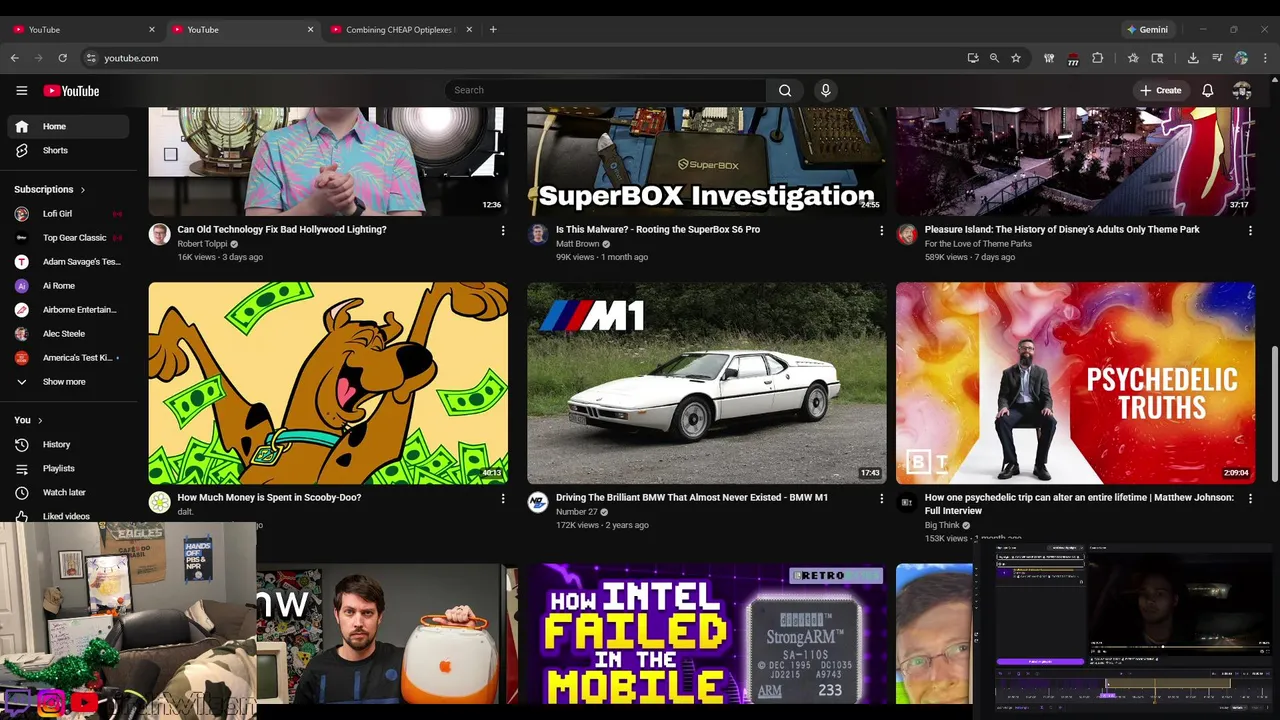
Task: Play the BMW M1 video thumbnail
Action: click(x=706, y=383)
